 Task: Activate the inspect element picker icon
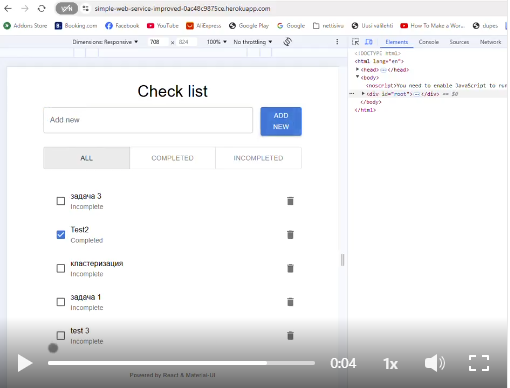(355, 42)
